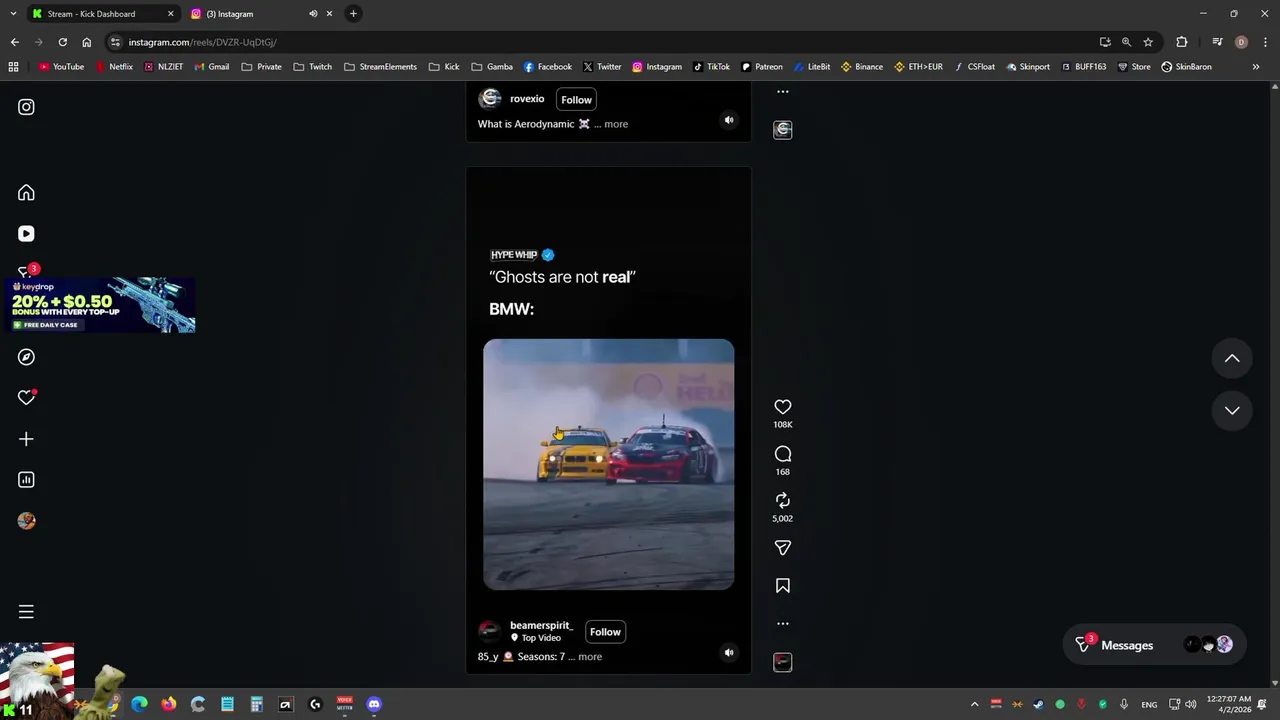Open Discord from the taskbar
Image resolution: width=1280 pixels, height=720 pixels.
click(x=374, y=705)
